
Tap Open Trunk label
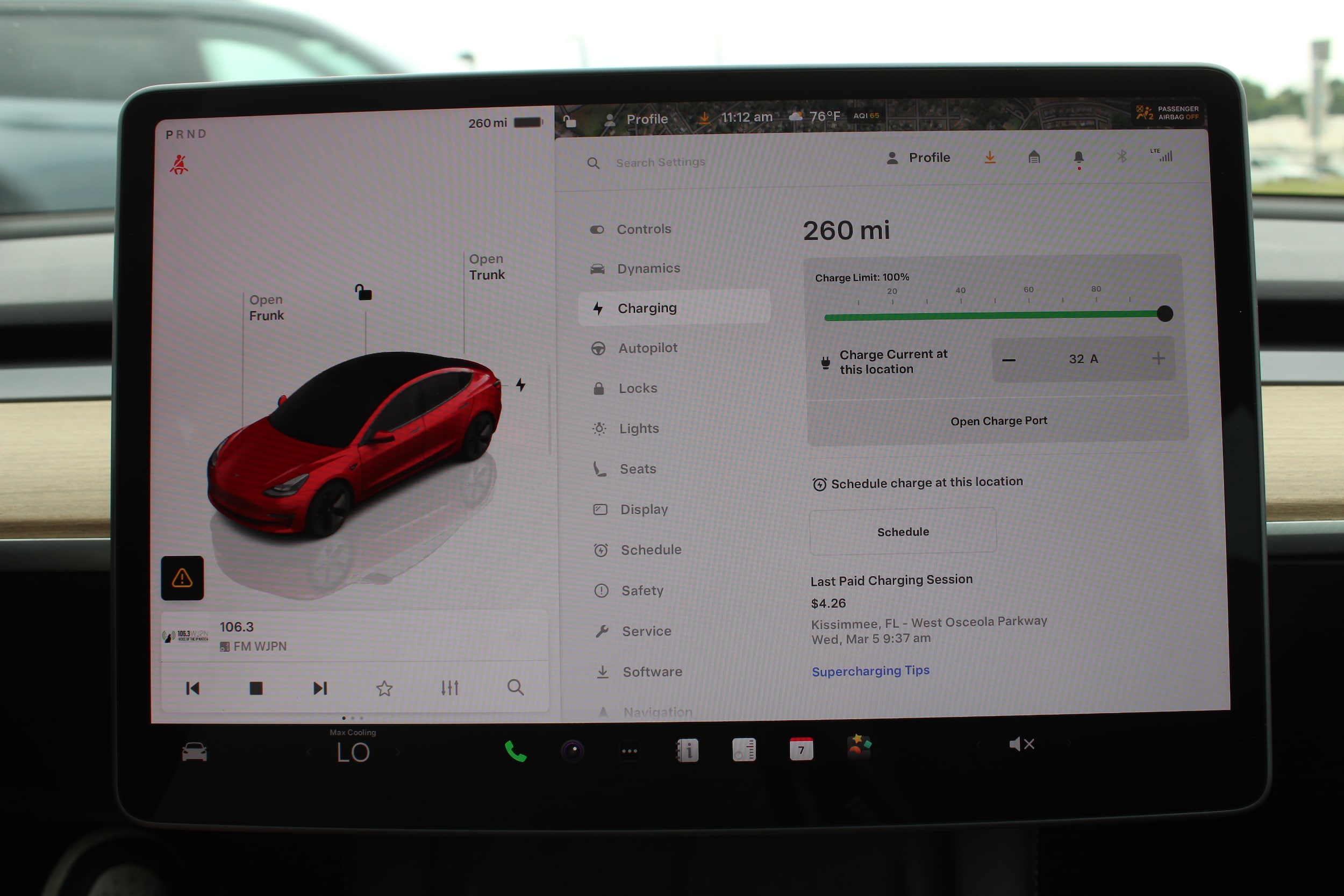click(487, 267)
